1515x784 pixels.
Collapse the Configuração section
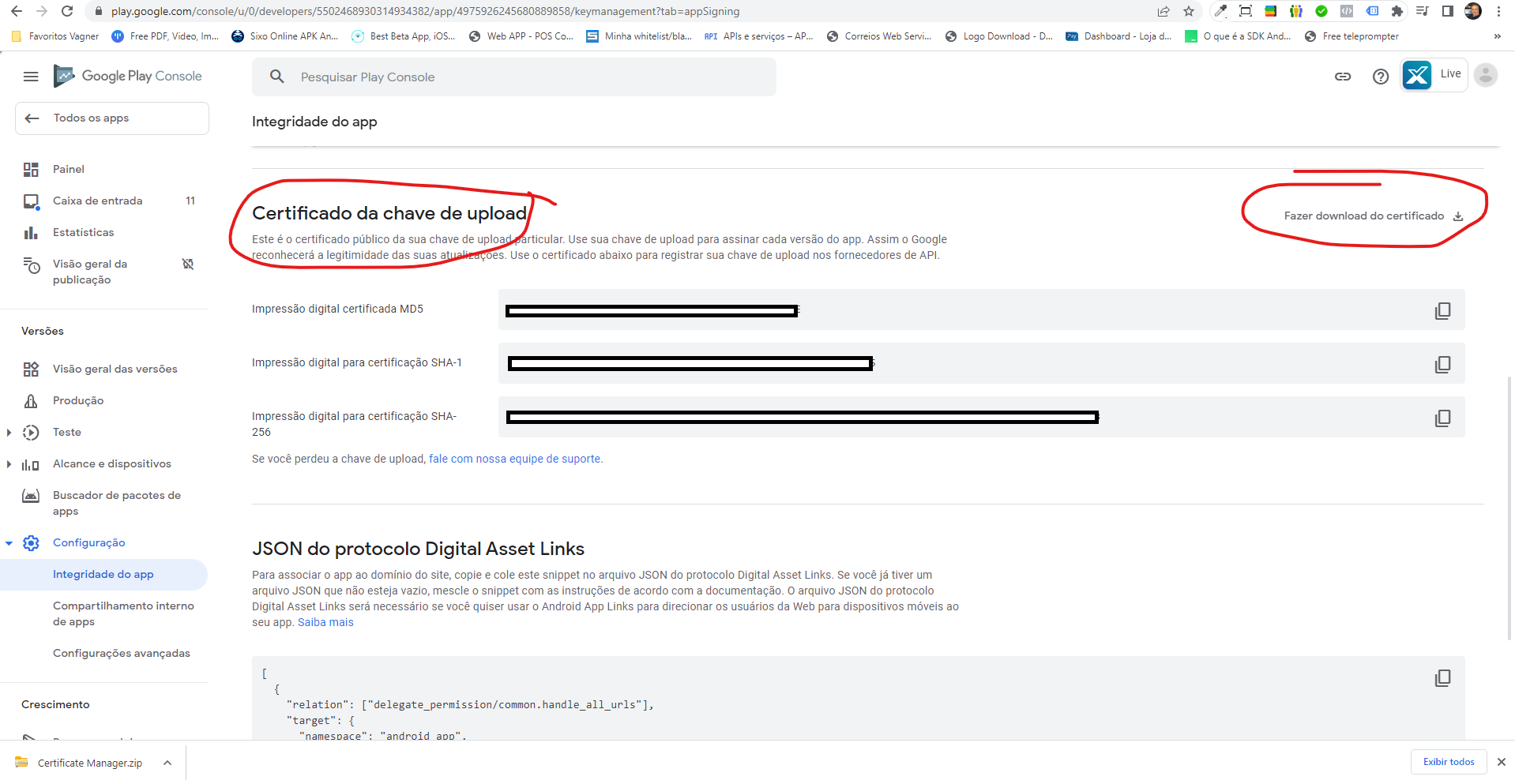click(x=9, y=543)
